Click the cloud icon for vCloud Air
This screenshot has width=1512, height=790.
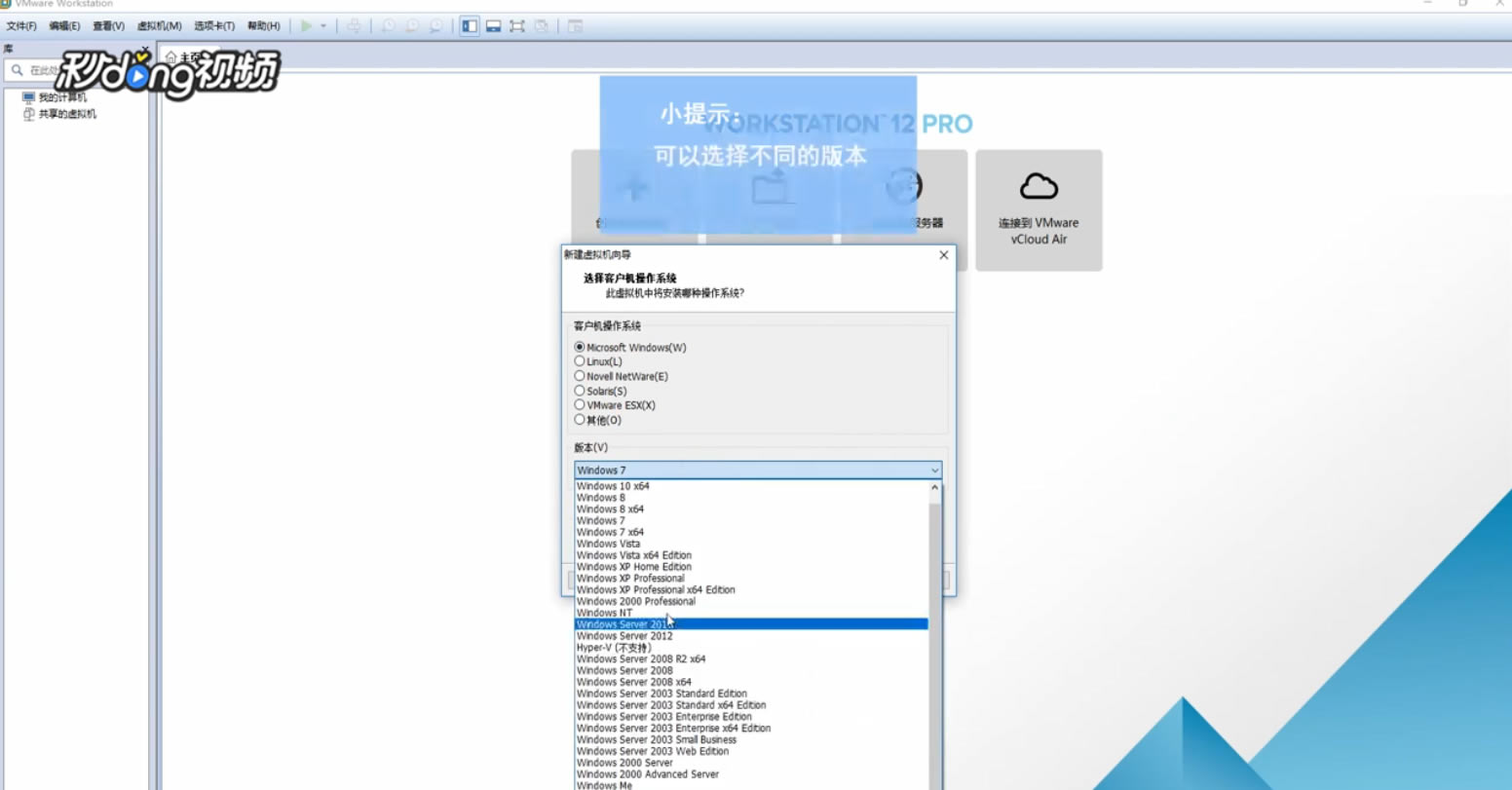pos(1039,186)
